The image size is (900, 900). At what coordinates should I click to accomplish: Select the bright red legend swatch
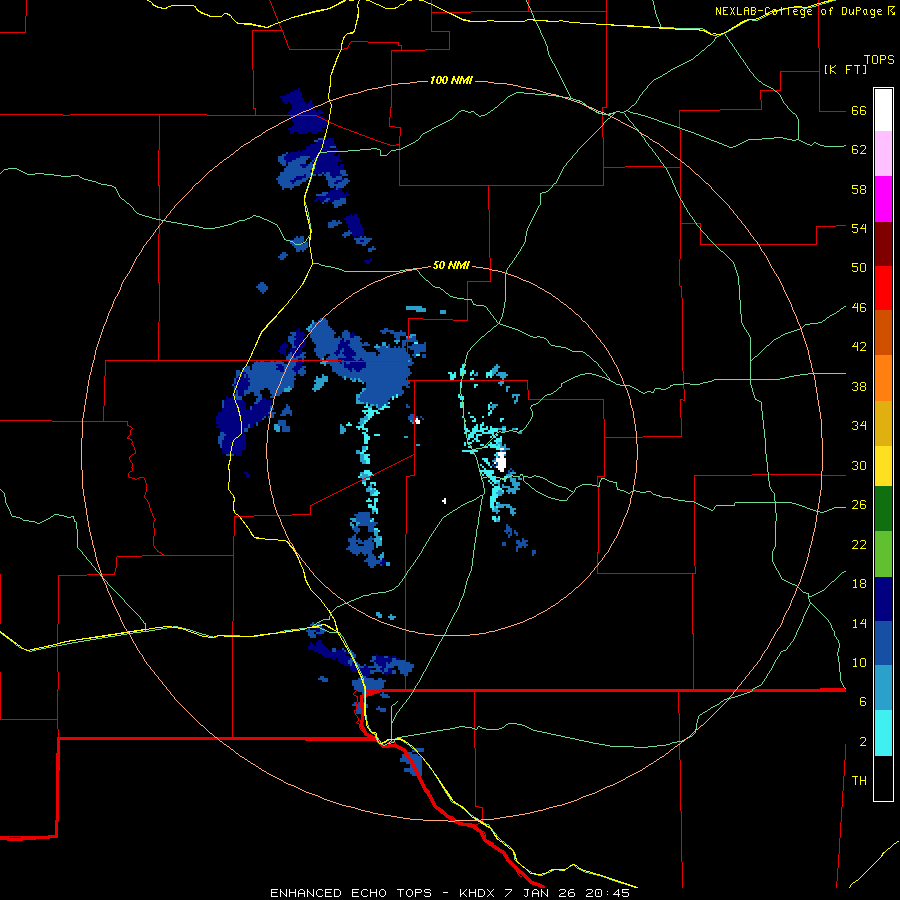pos(883,288)
